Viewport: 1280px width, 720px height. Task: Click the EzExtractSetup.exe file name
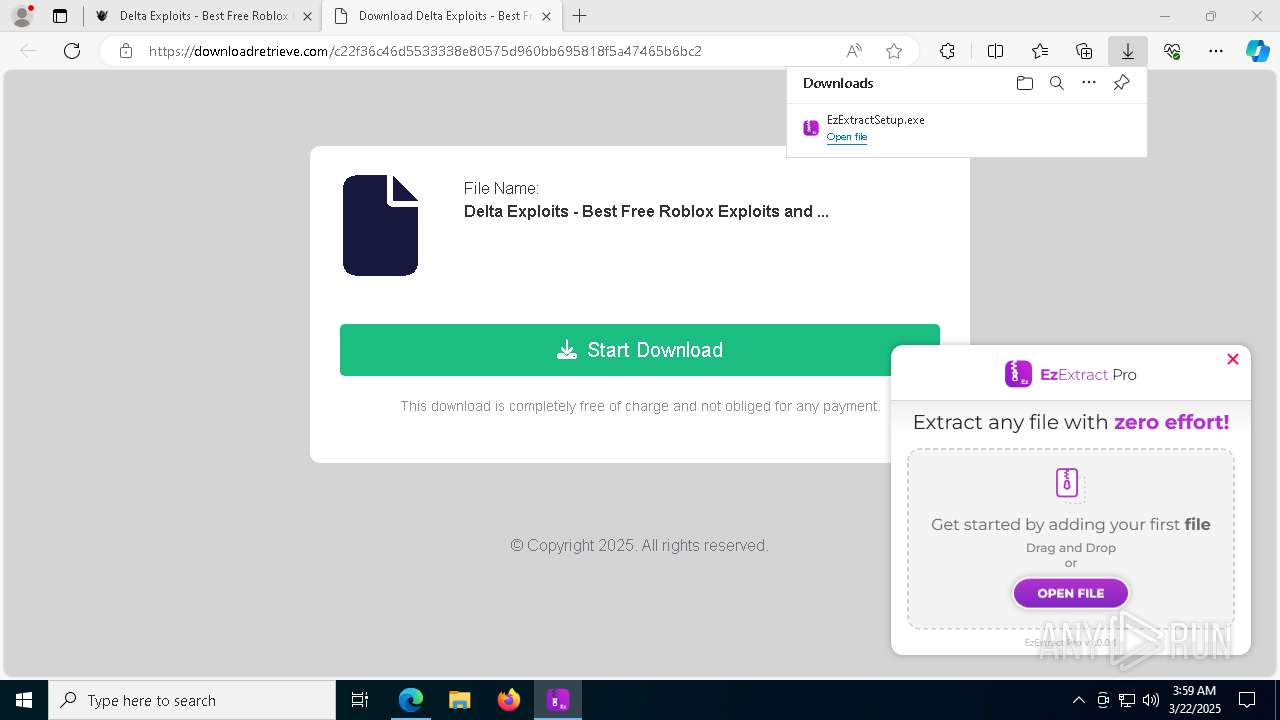876,120
